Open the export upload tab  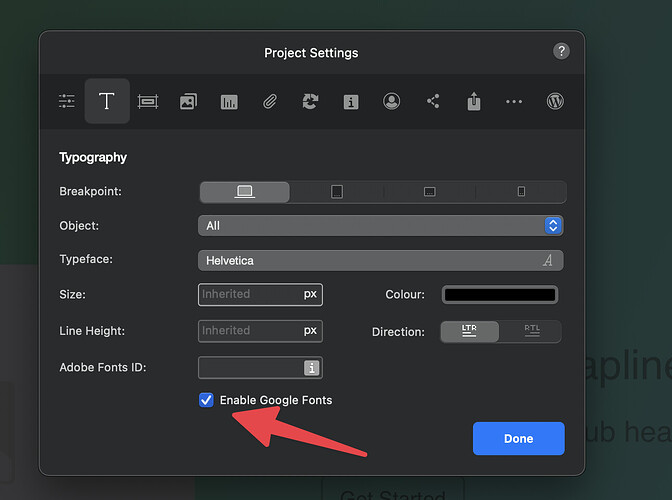coord(474,101)
